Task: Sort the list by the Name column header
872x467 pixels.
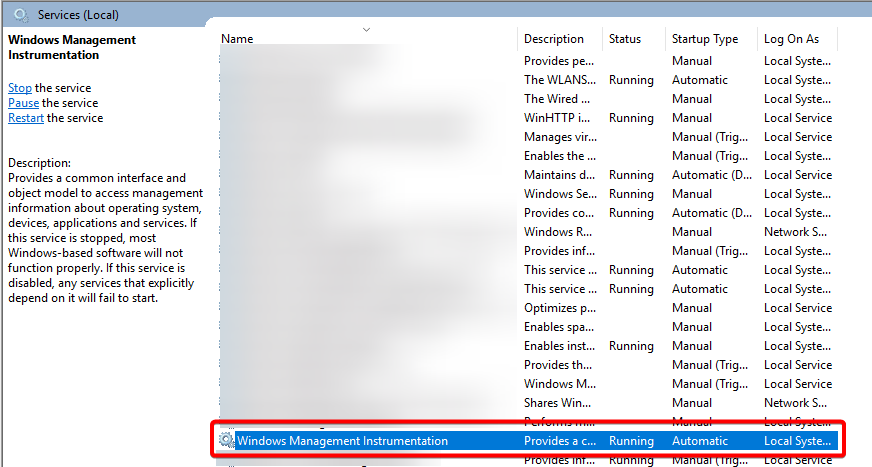Action: (237, 39)
